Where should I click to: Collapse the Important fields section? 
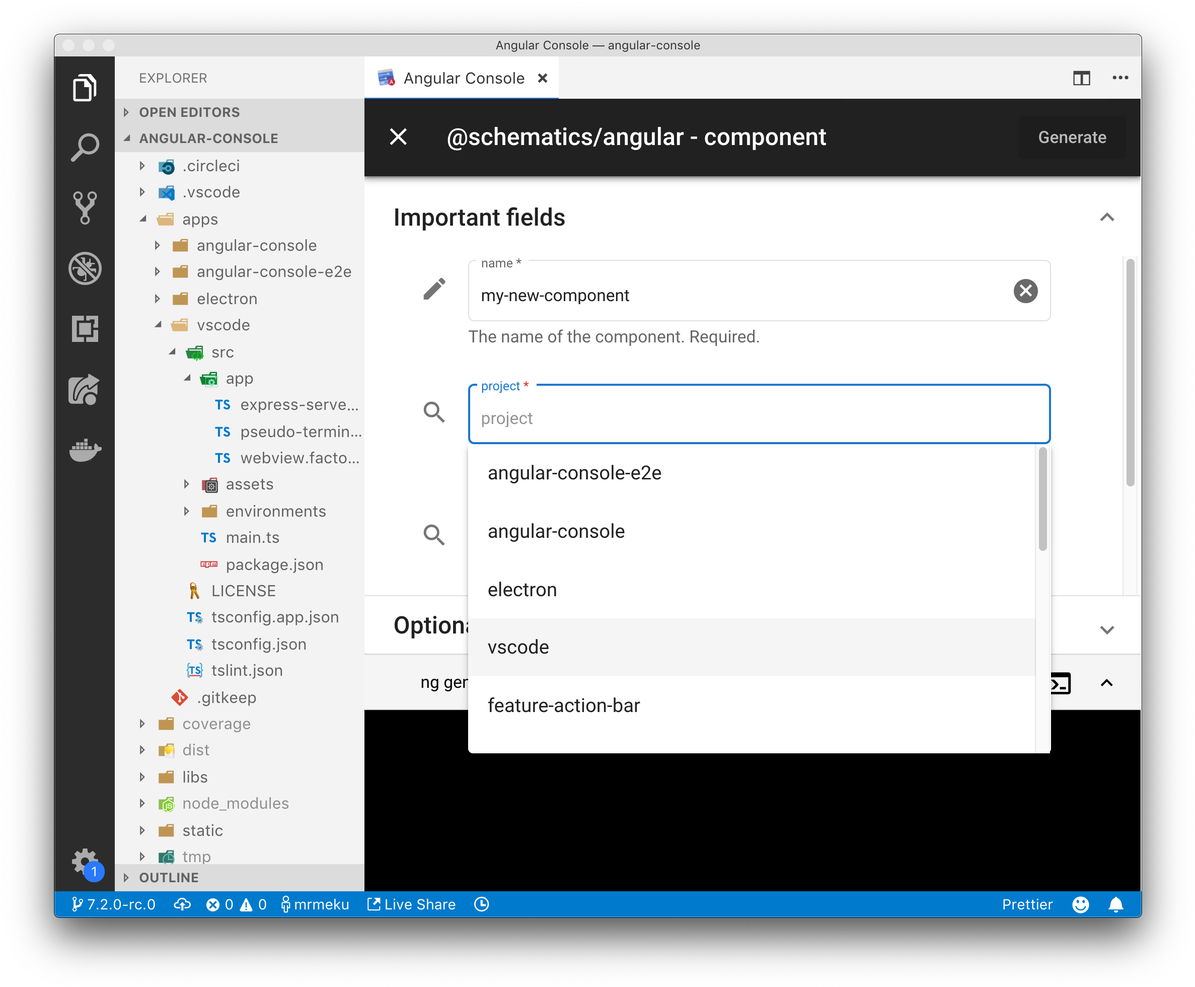click(1106, 218)
